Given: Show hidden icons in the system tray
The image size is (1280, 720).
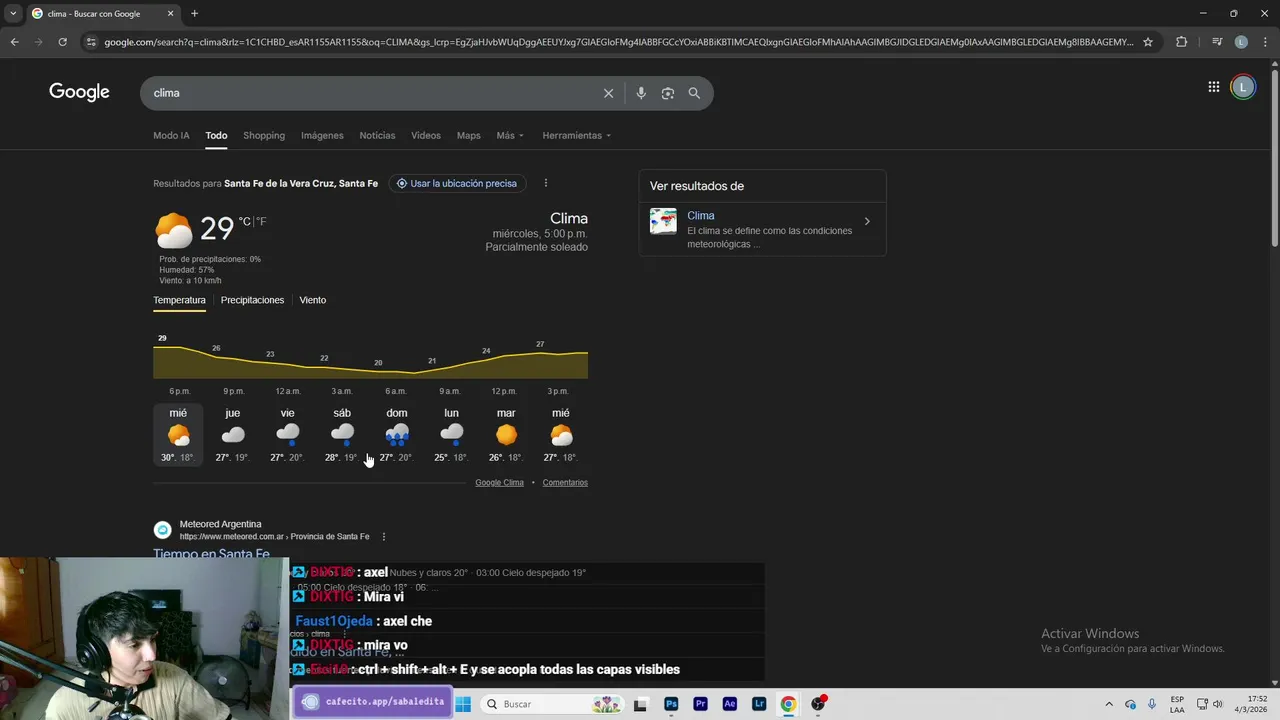Looking at the screenshot, I should 1108,704.
